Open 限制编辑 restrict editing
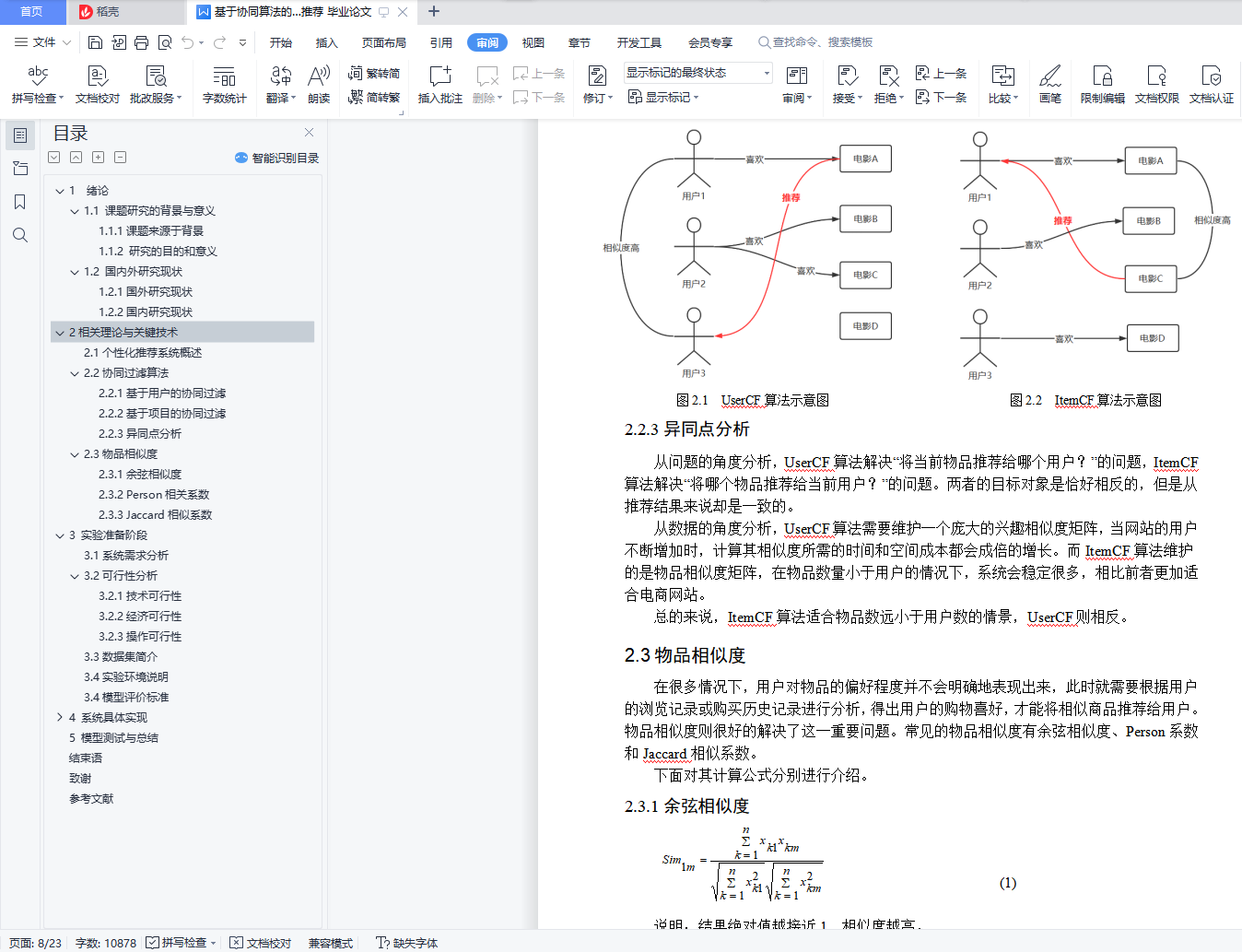Viewport: 1242px width, 952px height. click(1103, 84)
